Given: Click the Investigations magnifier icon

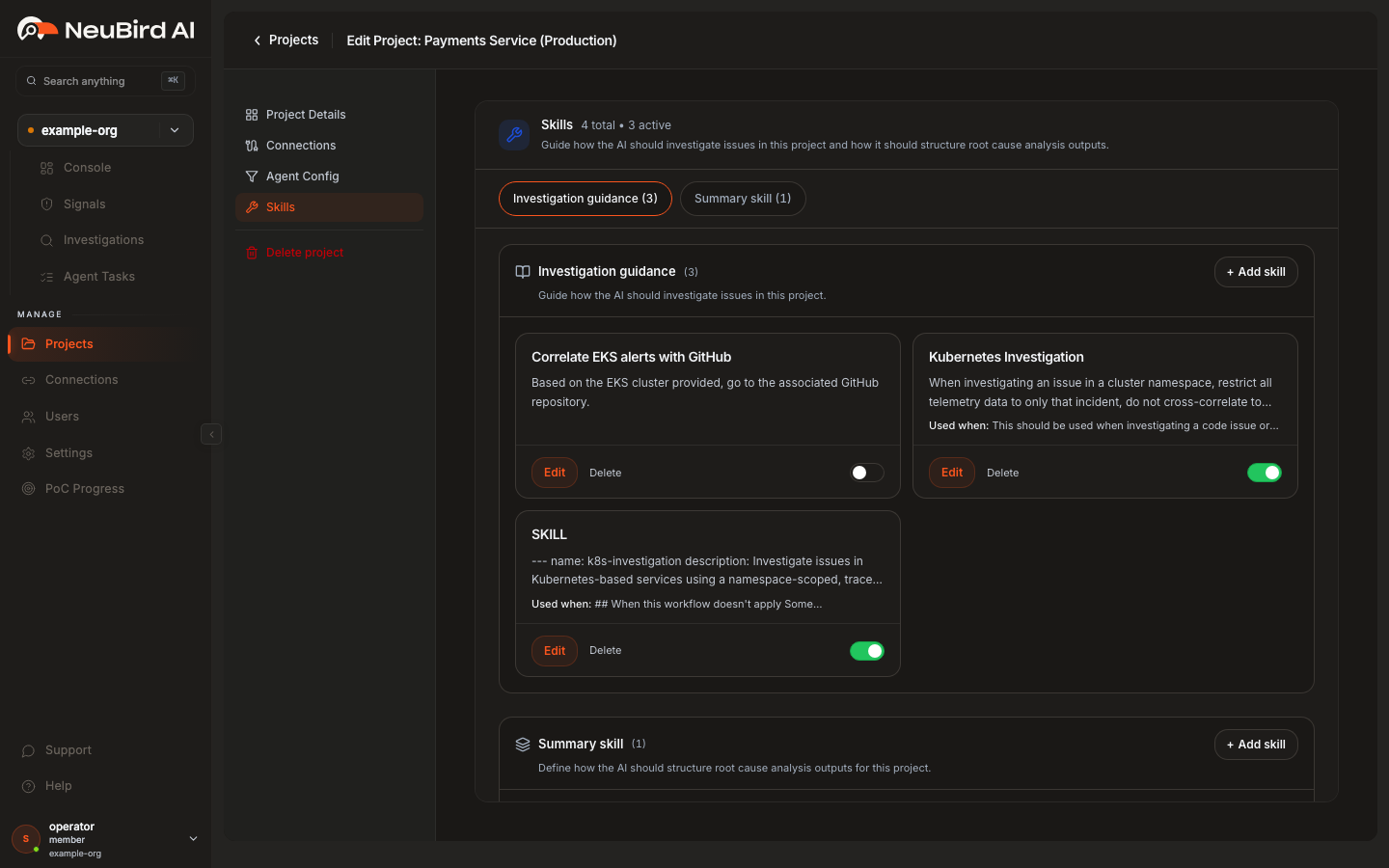Looking at the screenshot, I should click(46, 240).
